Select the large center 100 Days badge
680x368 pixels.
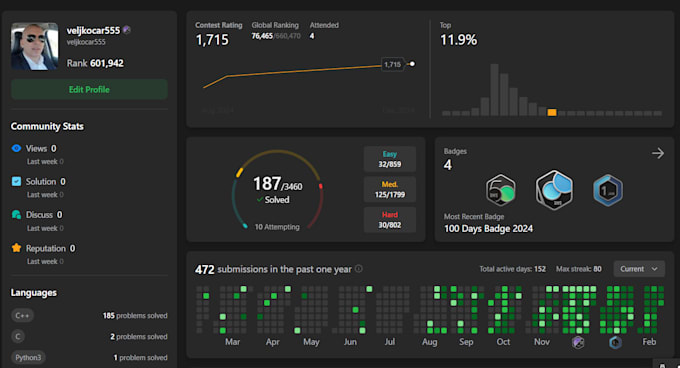pyautogui.click(x=554, y=190)
